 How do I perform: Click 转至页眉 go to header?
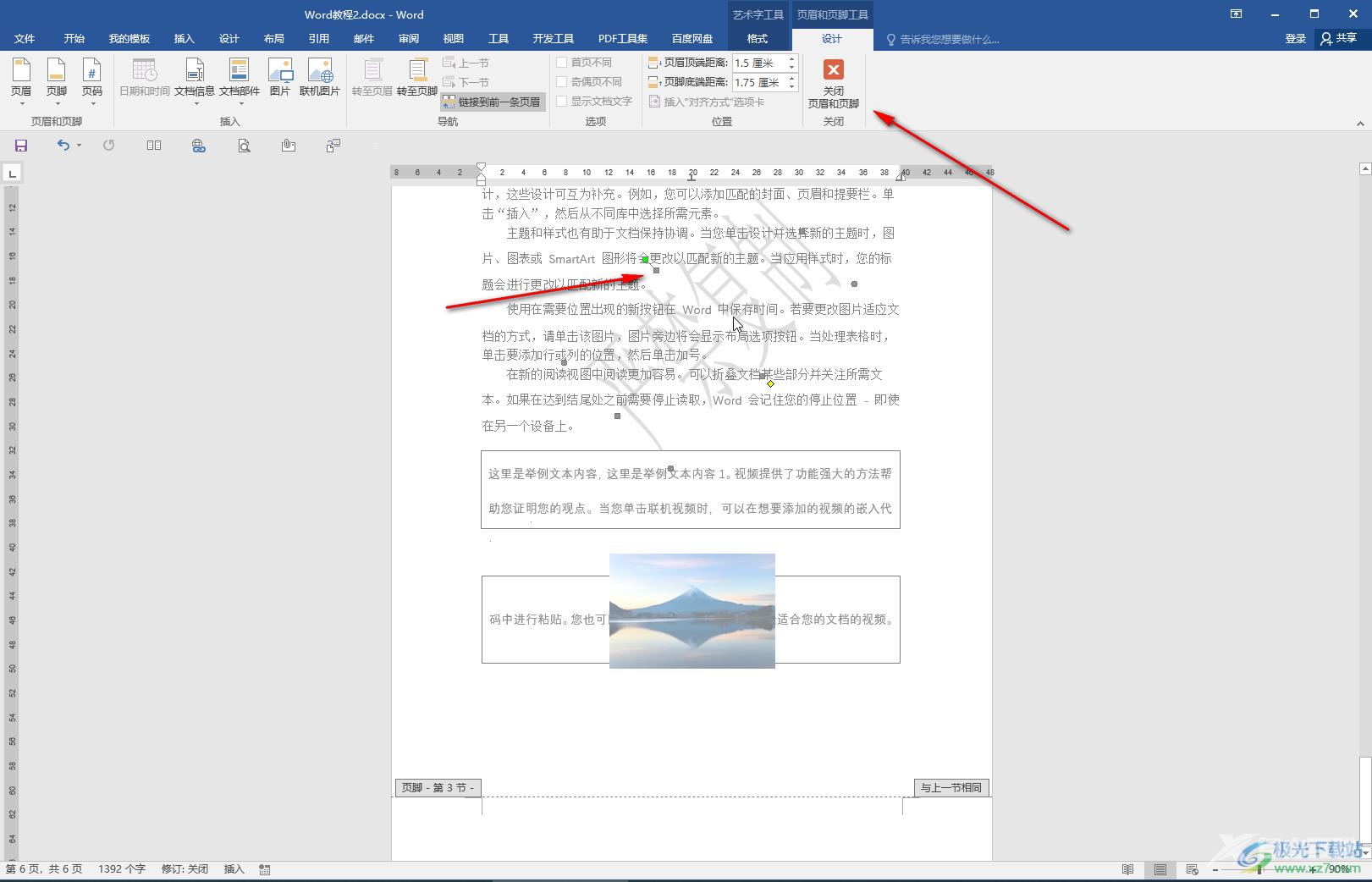click(x=372, y=78)
